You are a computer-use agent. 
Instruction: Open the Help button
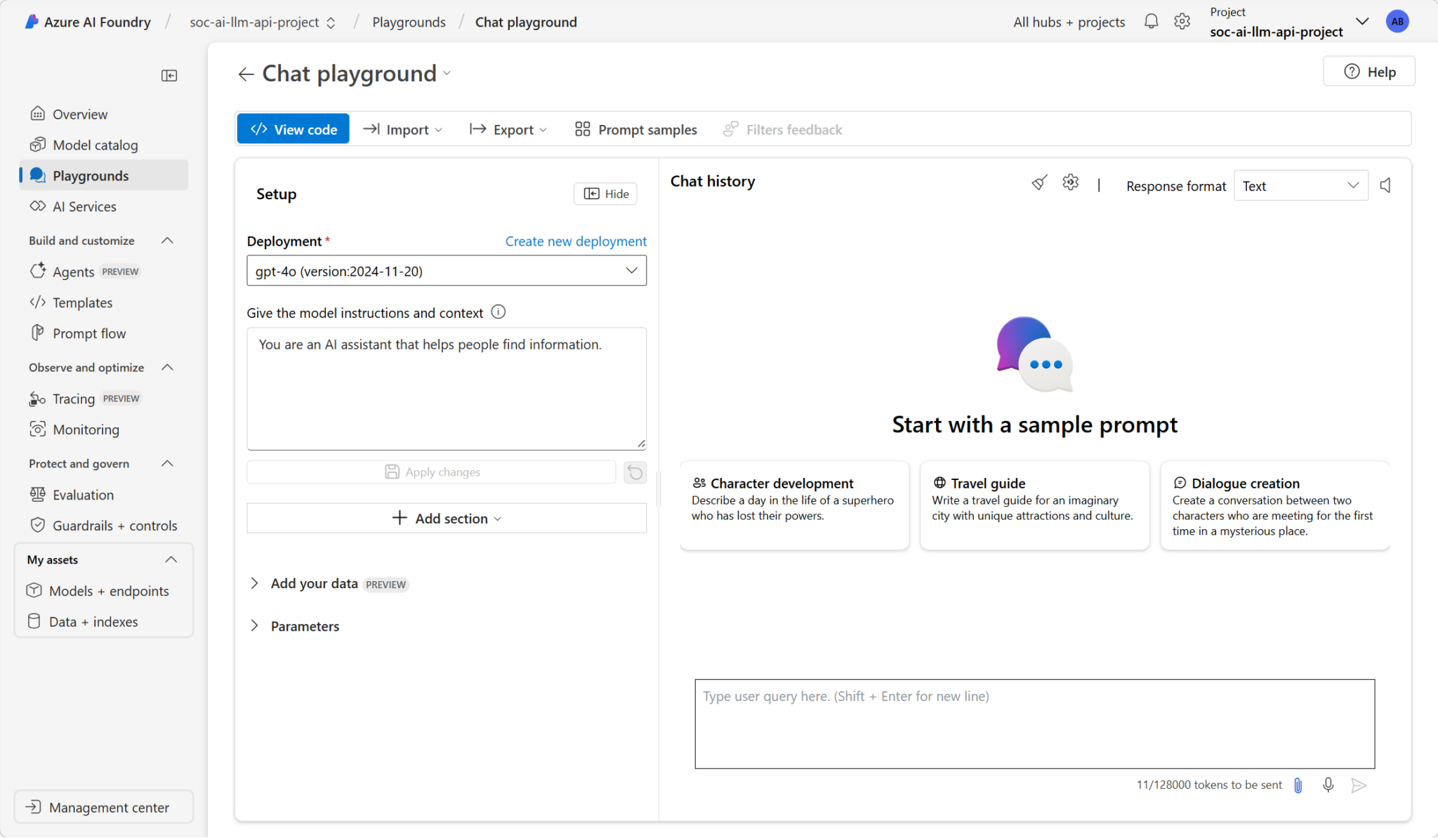[1369, 72]
